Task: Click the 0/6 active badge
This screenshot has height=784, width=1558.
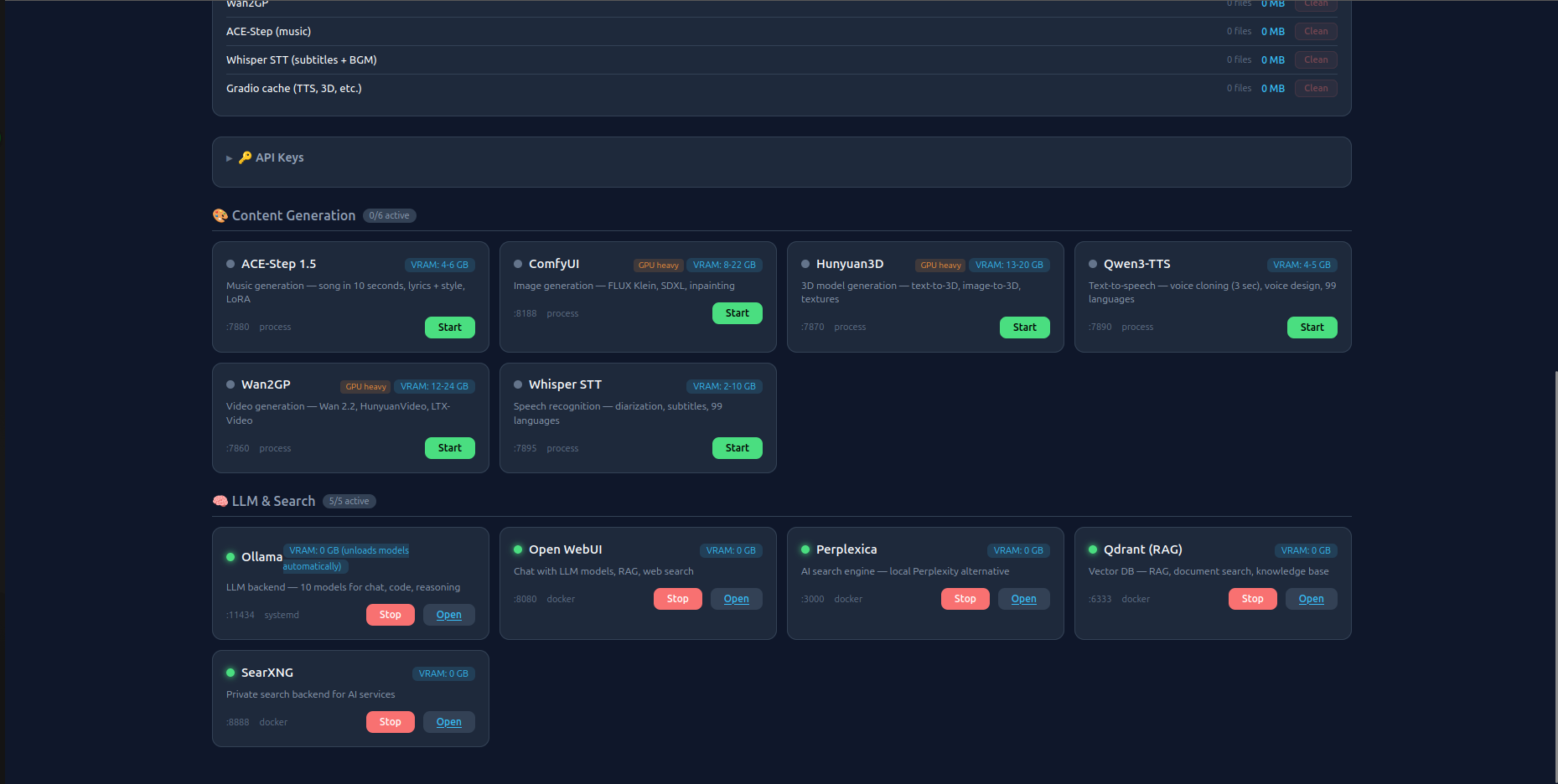Action: [390, 216]
